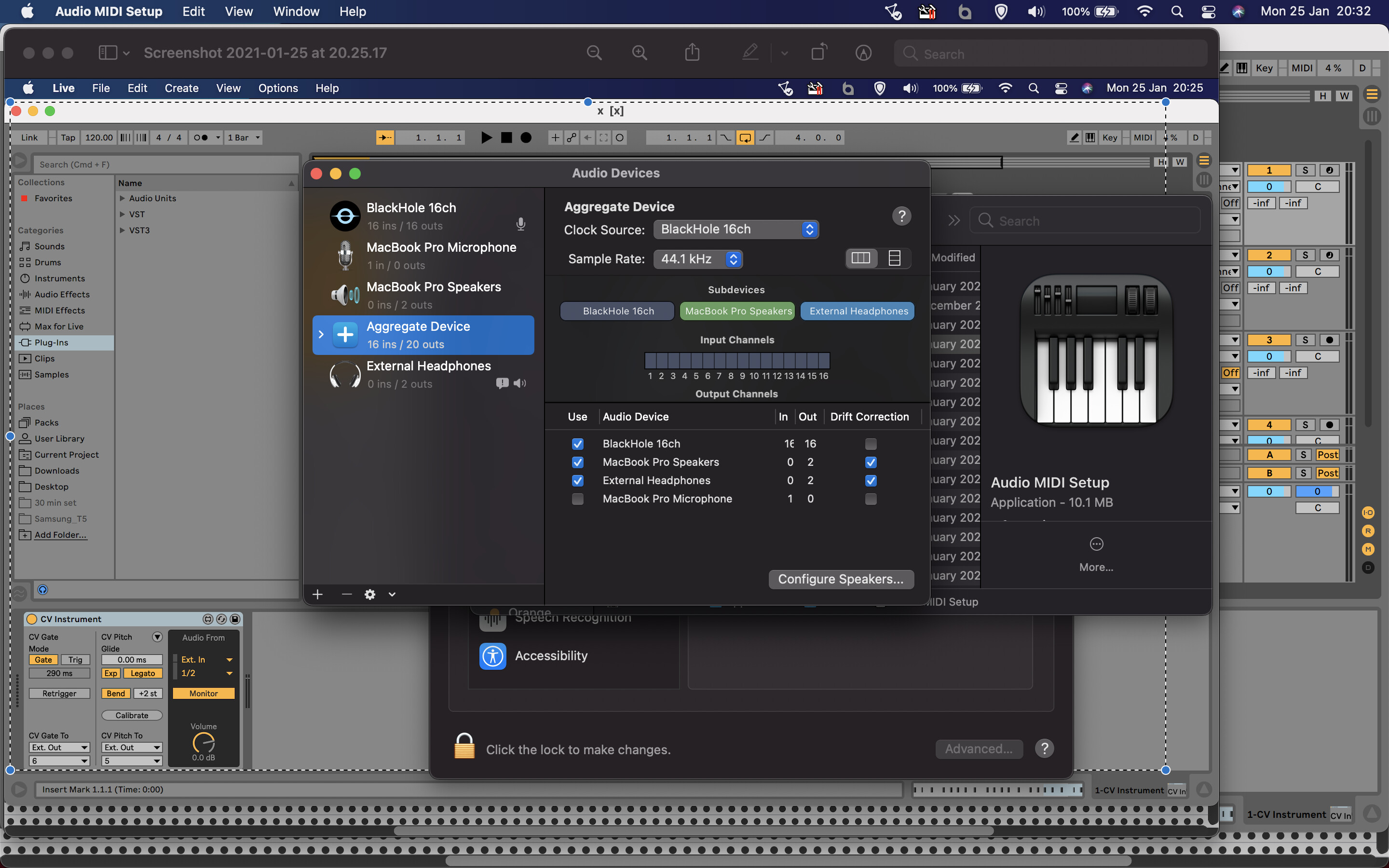
Task: Toggle the sidebar view icon in Preview
Action: pos(108,53)
